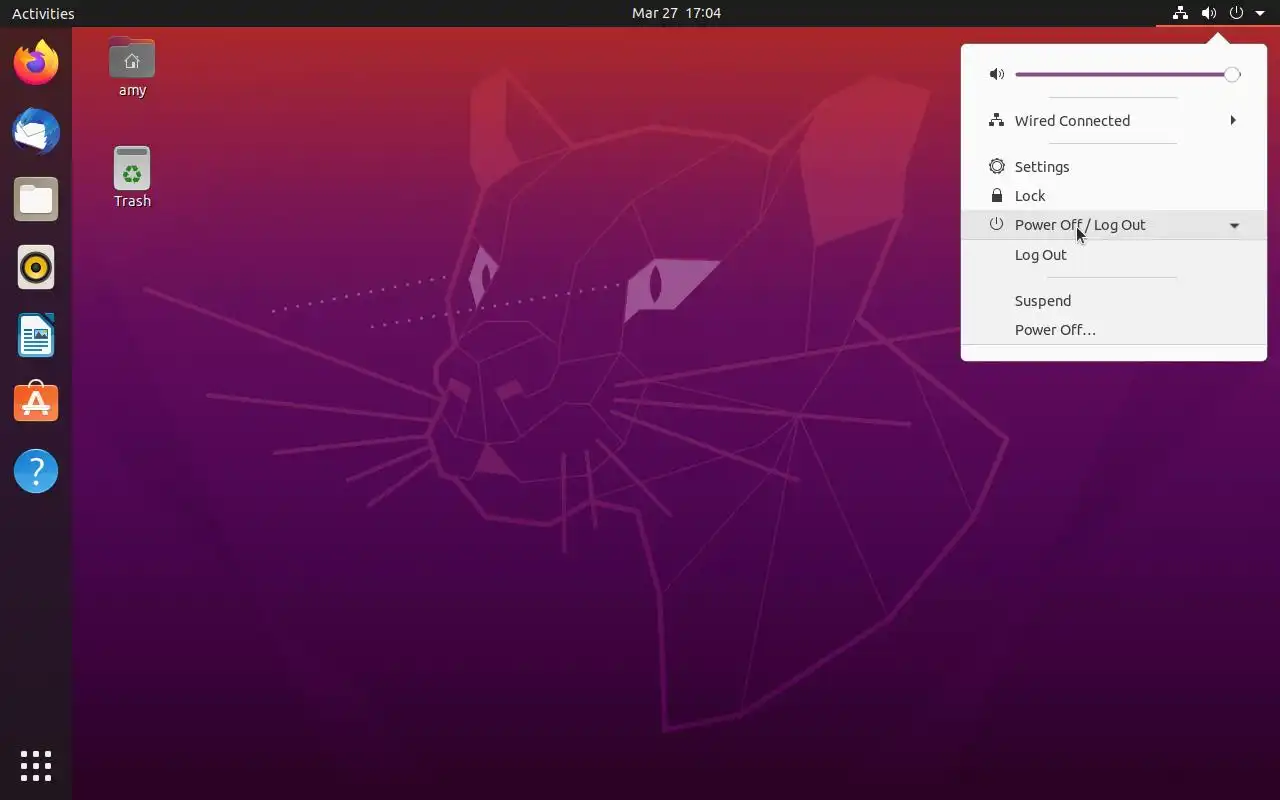Click the Power Off / Log Out label

[1080, 225]
